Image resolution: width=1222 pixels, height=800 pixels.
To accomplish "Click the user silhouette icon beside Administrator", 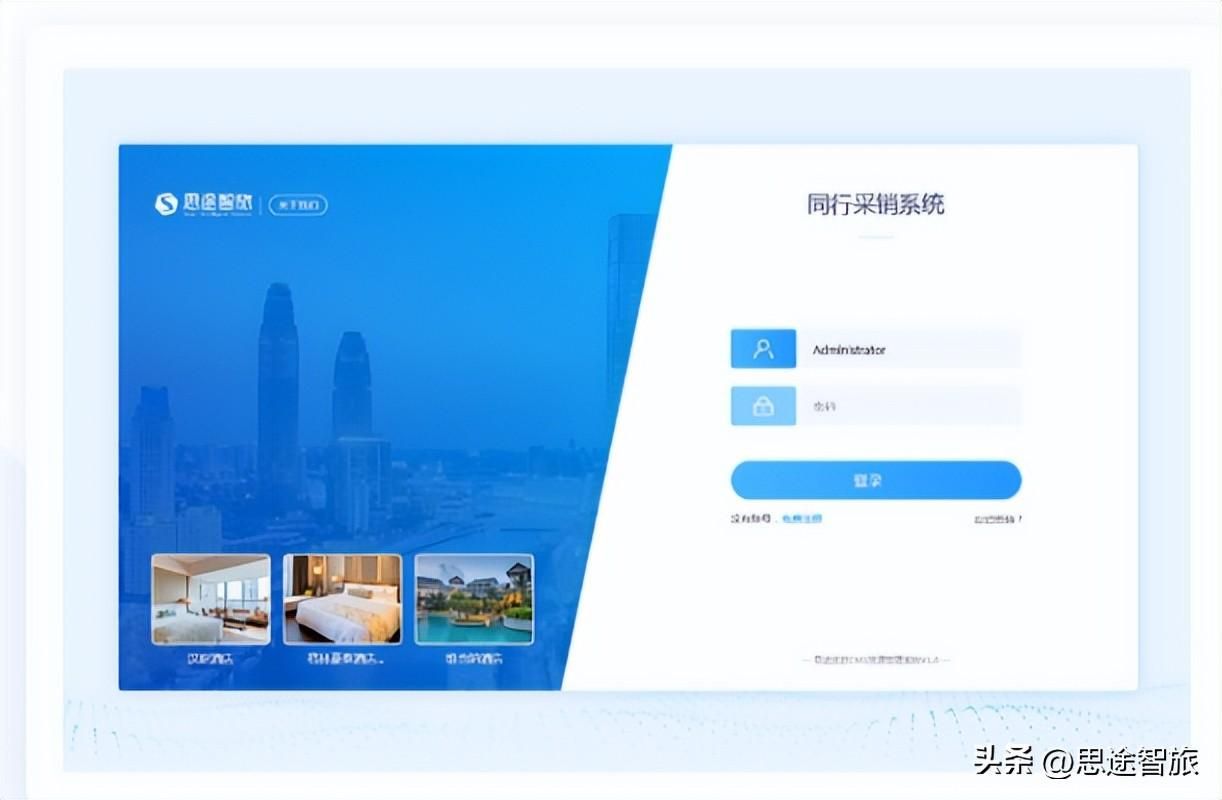I will (764, 349).
